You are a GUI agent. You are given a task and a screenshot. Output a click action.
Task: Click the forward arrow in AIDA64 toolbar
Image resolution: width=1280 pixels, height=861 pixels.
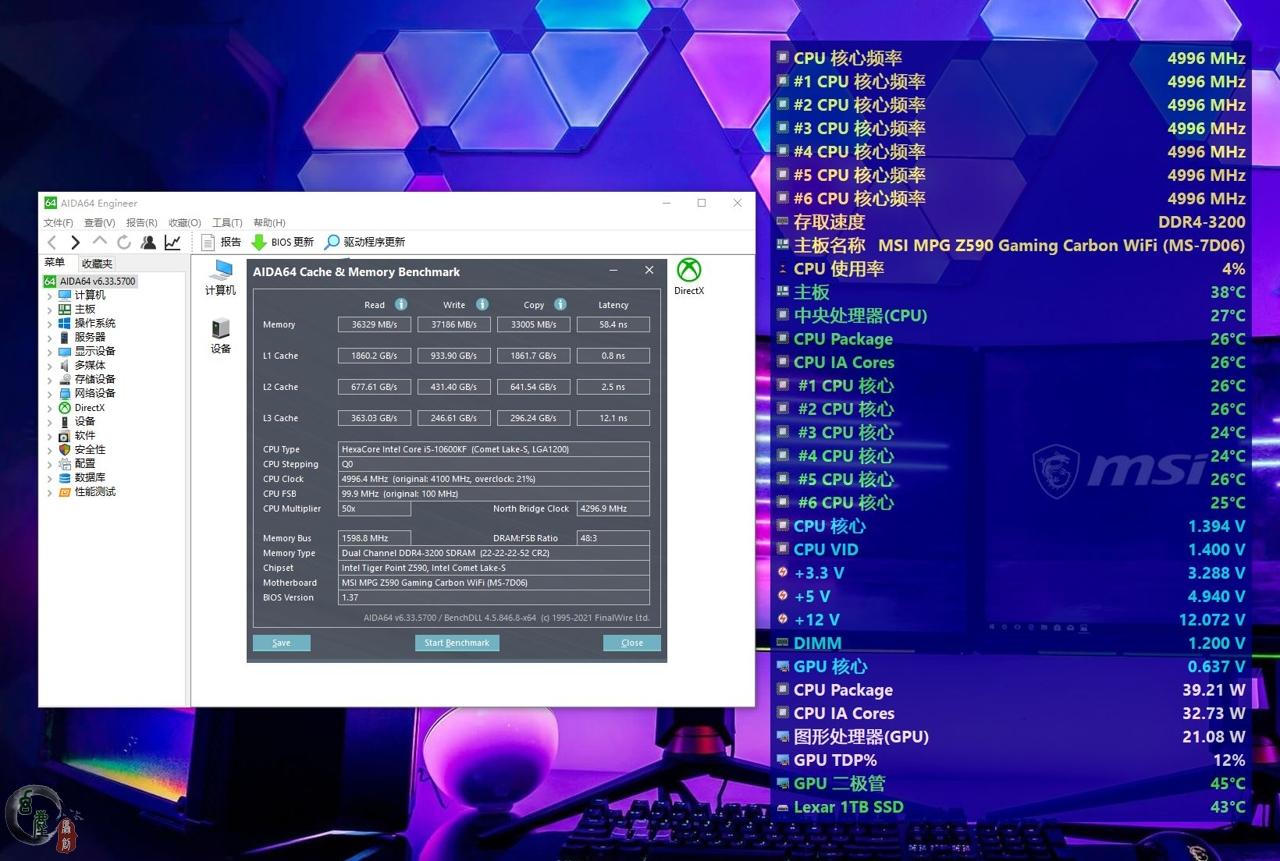pos(75,242)
